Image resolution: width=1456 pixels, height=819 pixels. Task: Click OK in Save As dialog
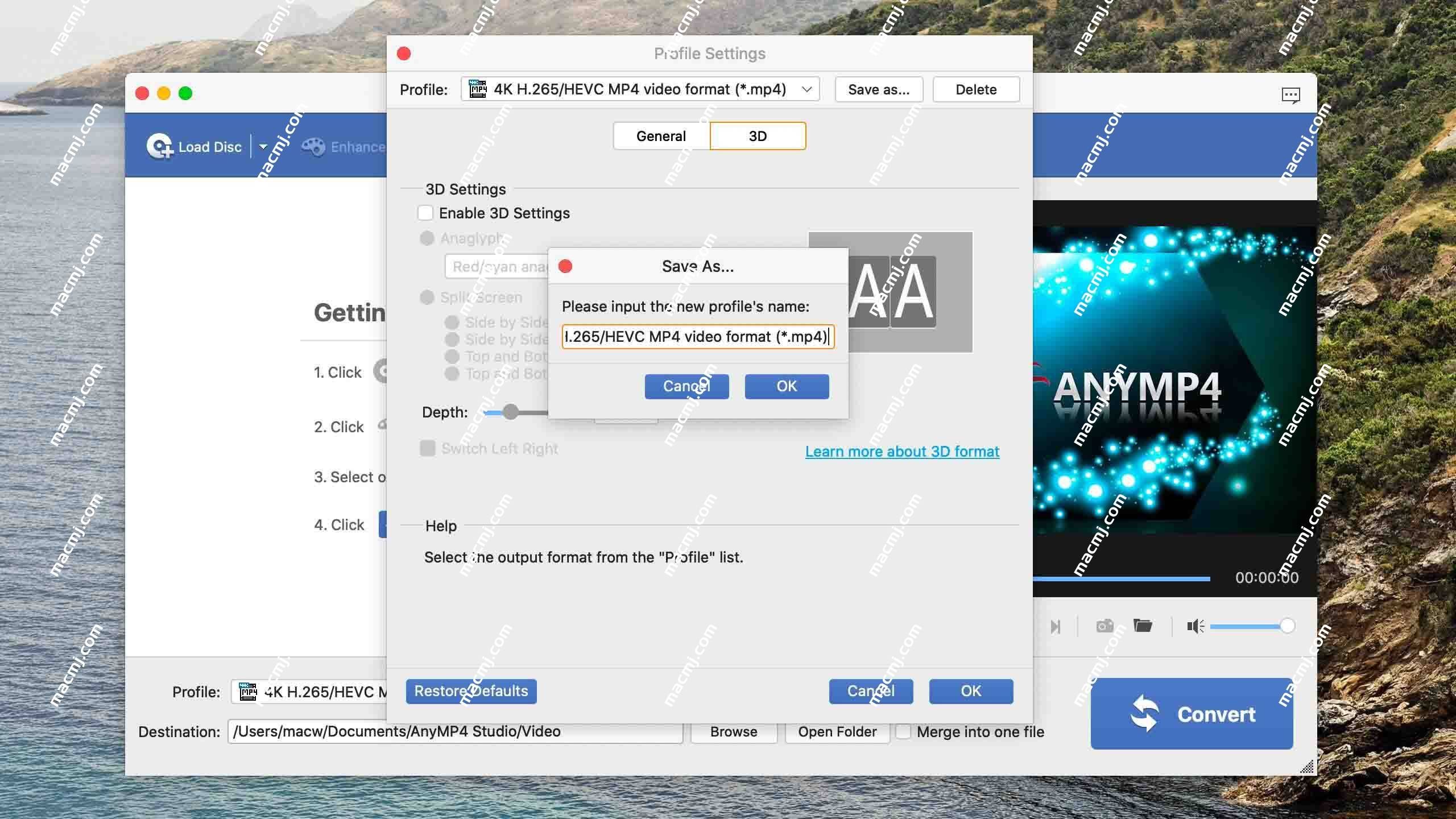[786, 386]
